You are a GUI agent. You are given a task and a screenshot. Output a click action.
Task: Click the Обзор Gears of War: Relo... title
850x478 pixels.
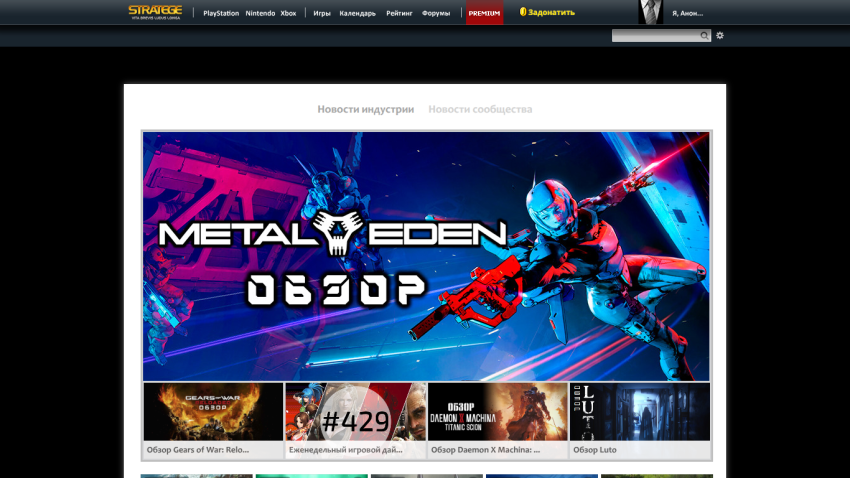pyautogui.click(x=198, y=450)
